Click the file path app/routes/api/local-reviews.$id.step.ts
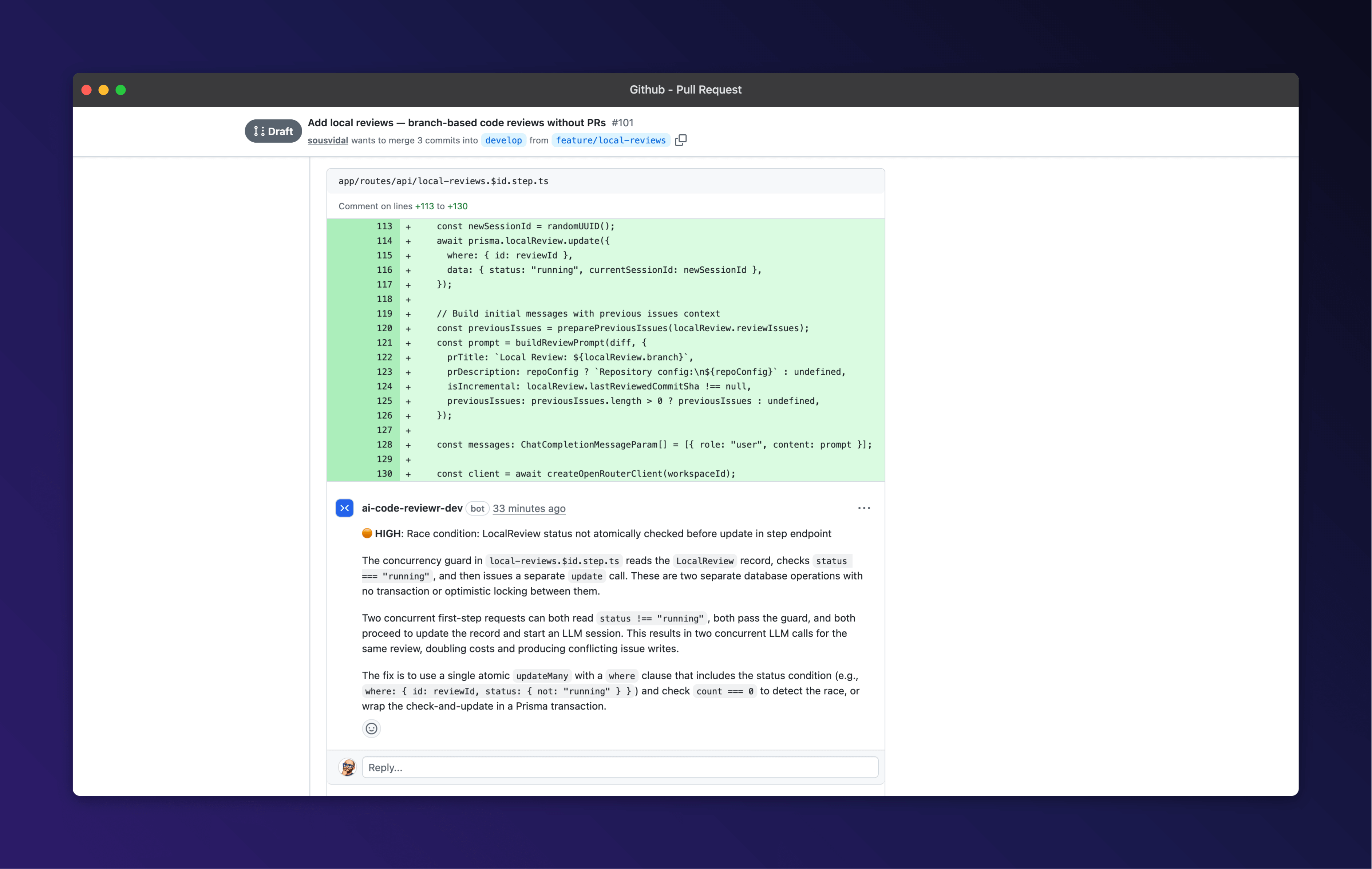1372x869 pixels. pos(443,181)
